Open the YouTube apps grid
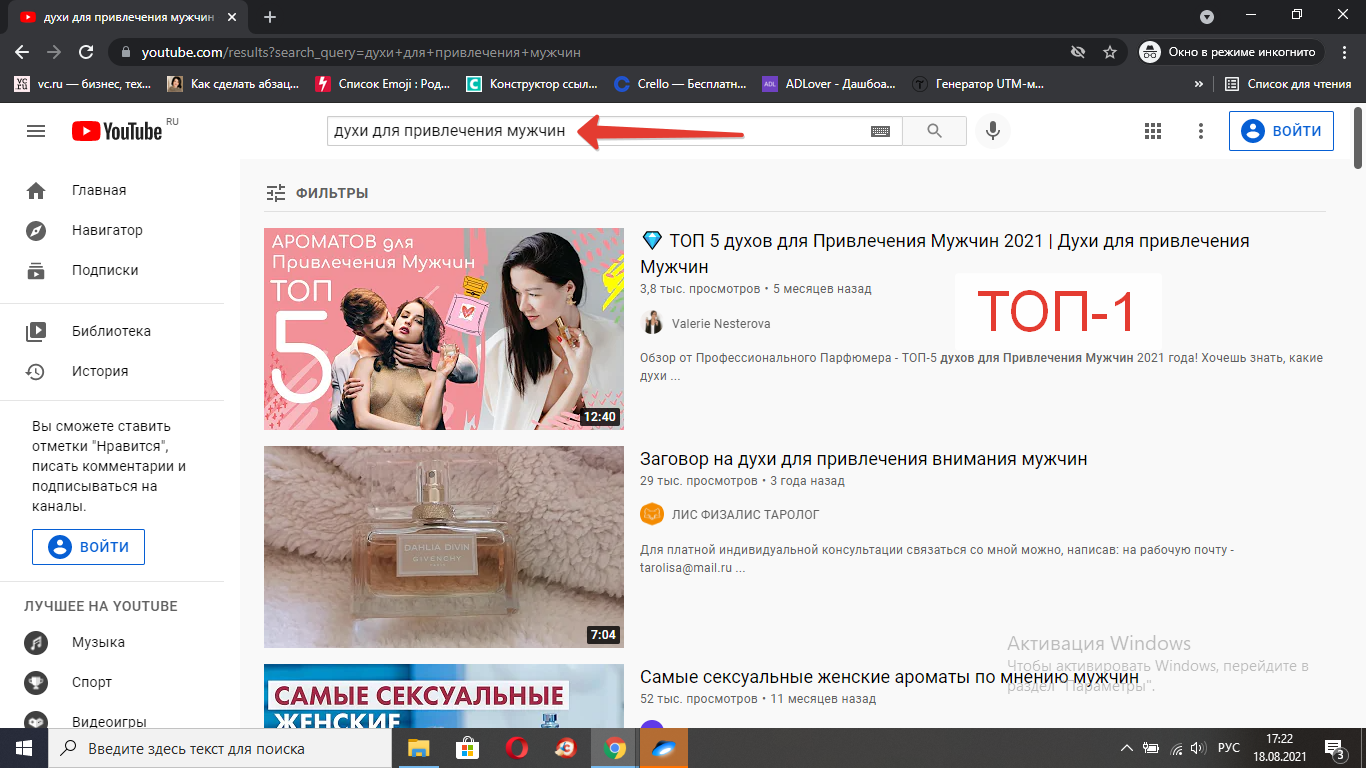The image size is (1366, 768). [1152, 131]
